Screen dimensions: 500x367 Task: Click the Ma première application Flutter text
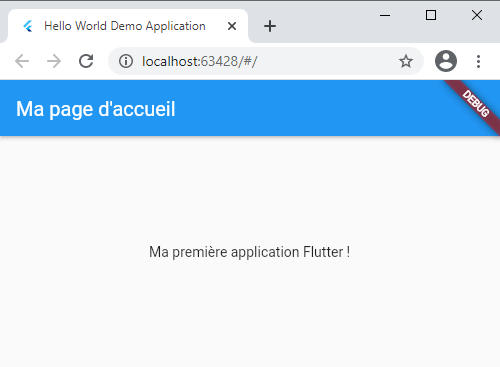[249, 252]
